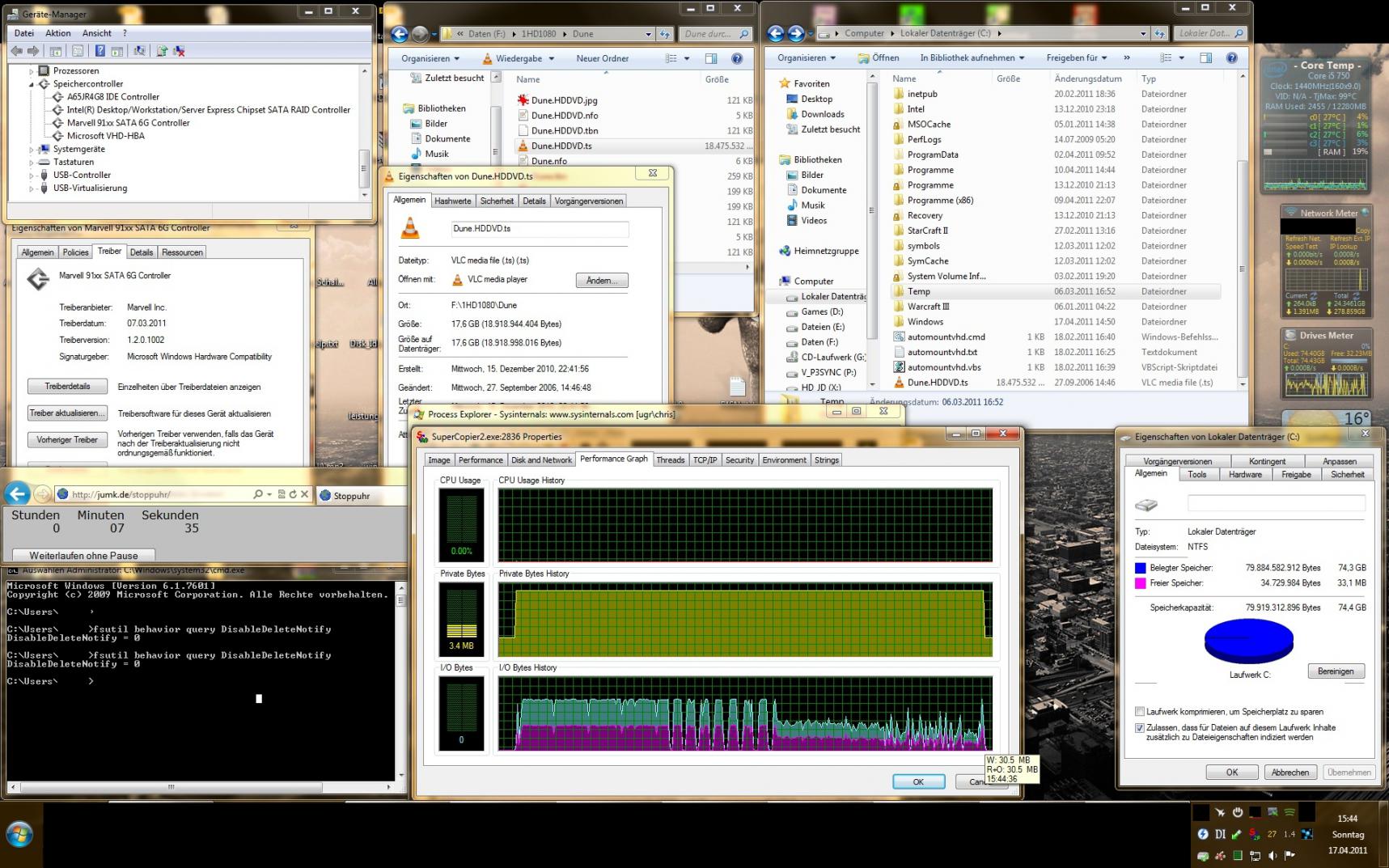Click the blue 'Belegter Speicher' color swatch
The width and height of the screenshot is (1389, 868).
coord(1141,568)
